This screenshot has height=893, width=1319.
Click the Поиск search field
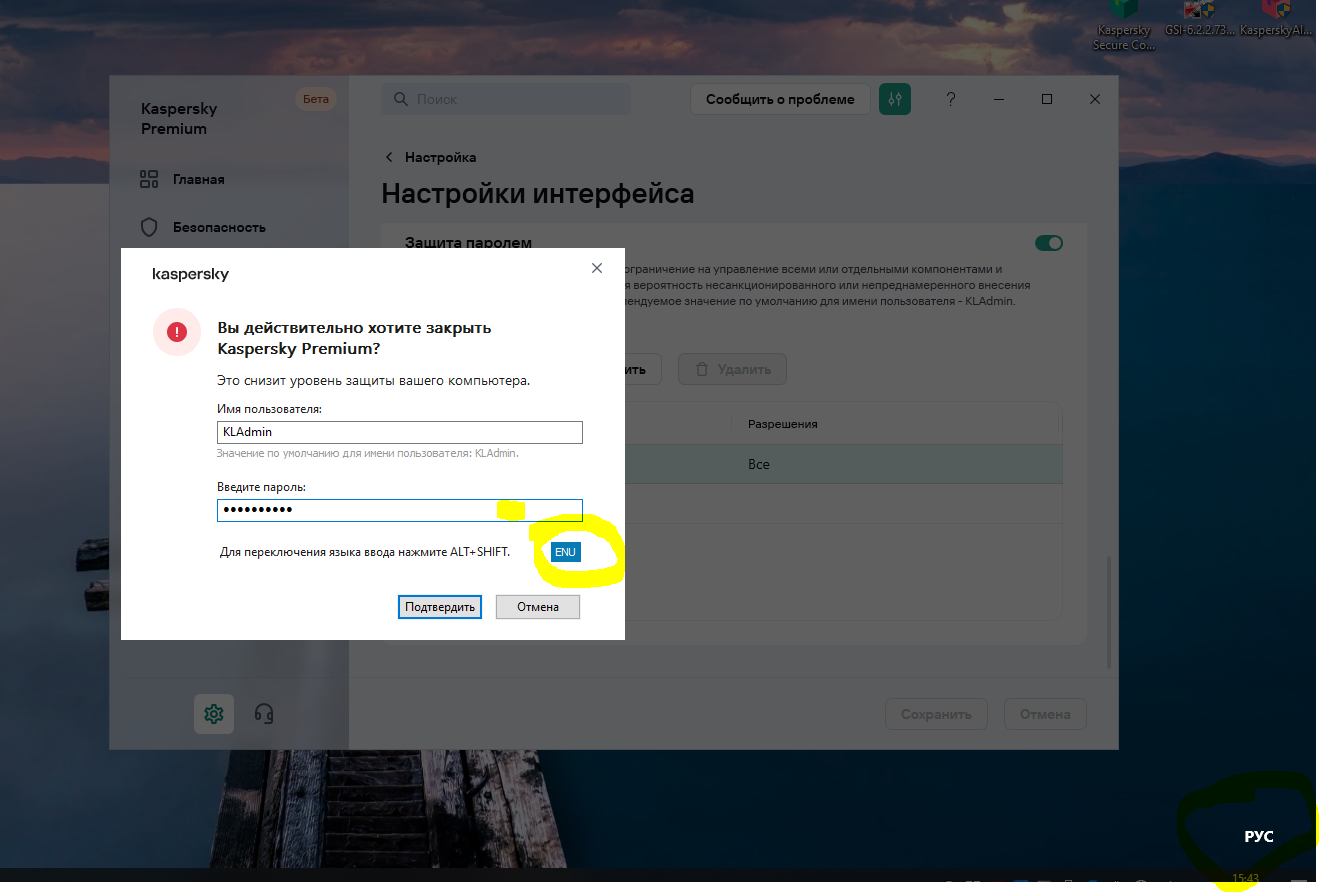click(506, 99)
